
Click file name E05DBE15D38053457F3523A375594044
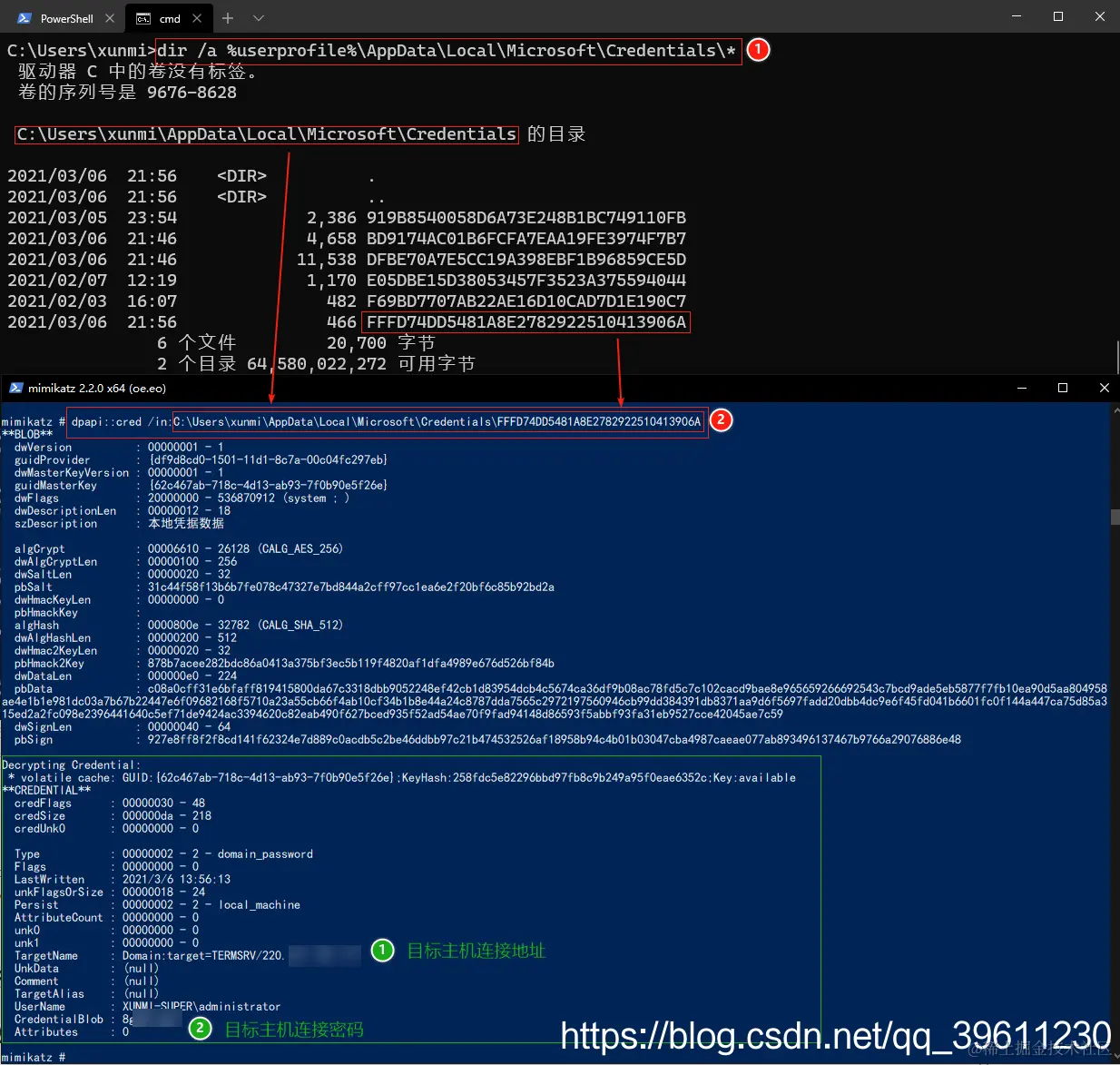click(526, 281)
